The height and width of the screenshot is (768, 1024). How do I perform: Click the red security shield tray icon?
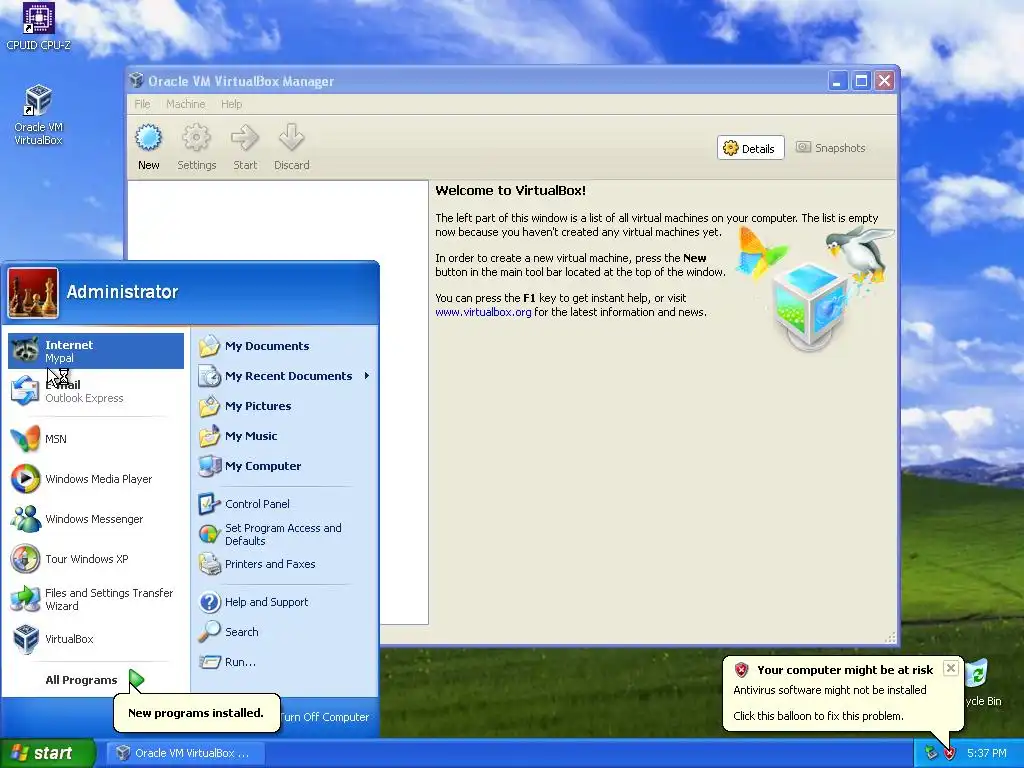[x=949, y=753]
